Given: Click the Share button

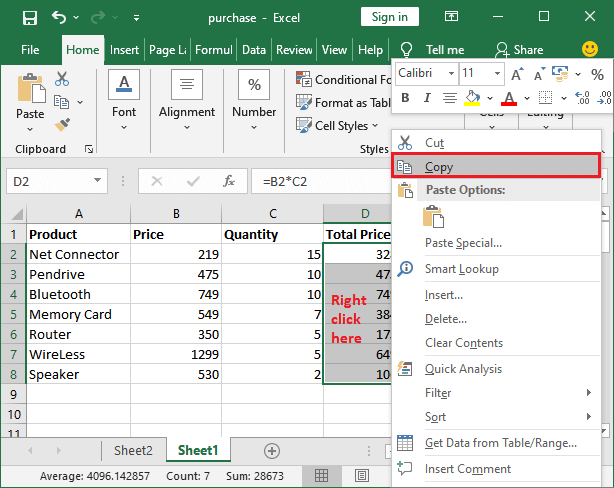Looking at the screenshot, I should (519, 50).
